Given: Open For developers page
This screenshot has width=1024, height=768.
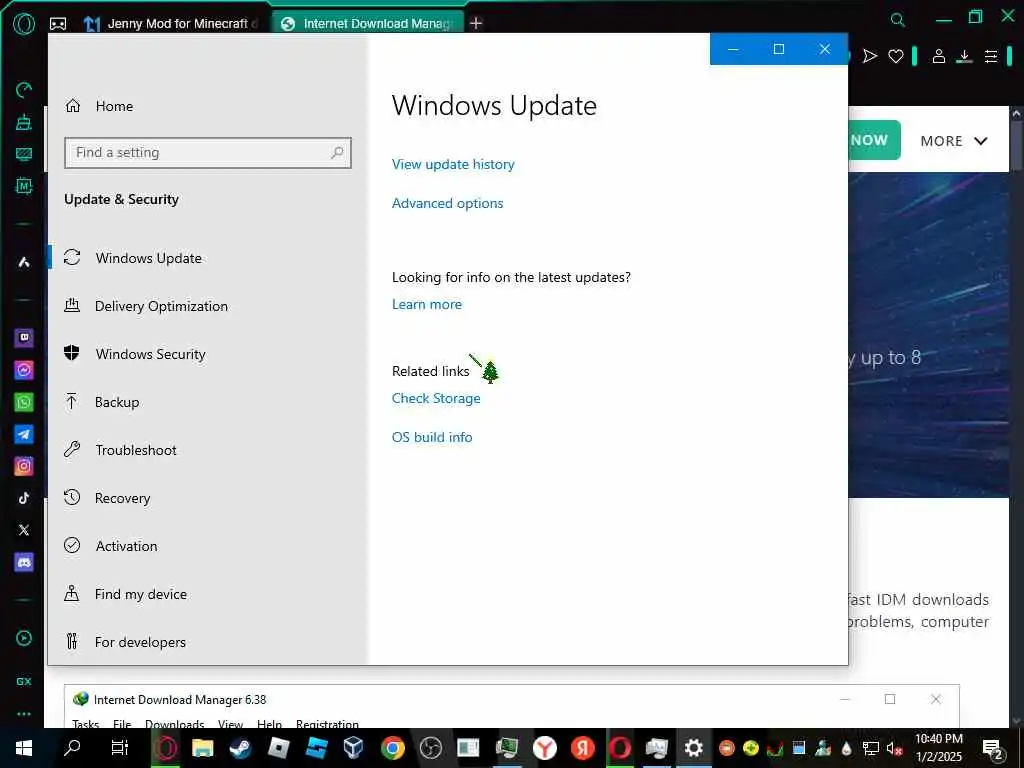Looking at the screenshot, I should (x=208, y=642).
